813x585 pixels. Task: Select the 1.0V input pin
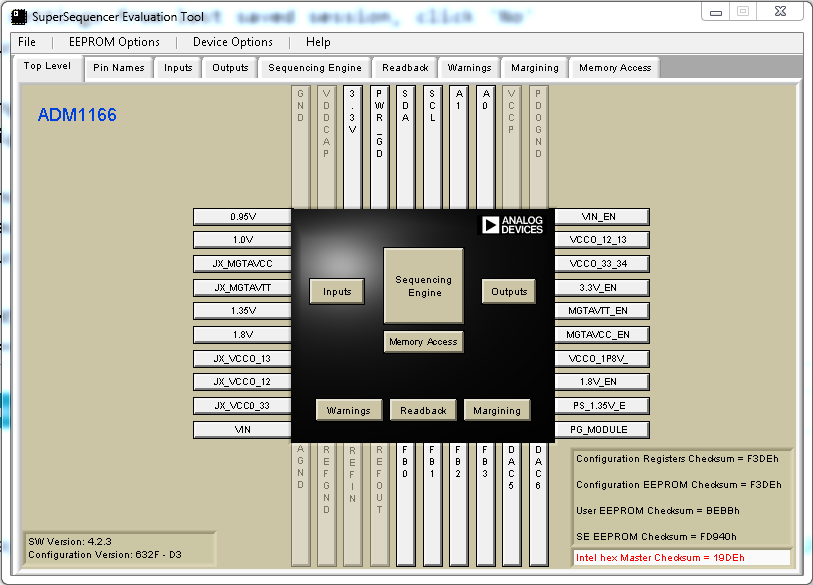tap(243, 240)
